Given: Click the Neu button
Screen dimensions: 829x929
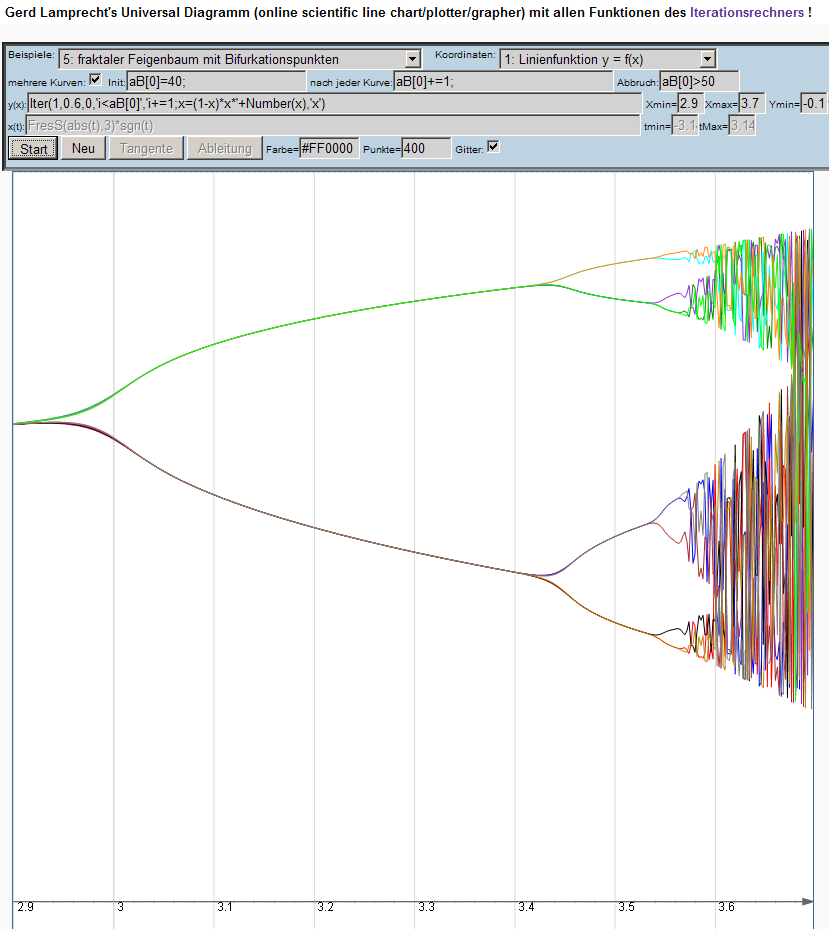Looking at the screenshot, I should point(84,149).
